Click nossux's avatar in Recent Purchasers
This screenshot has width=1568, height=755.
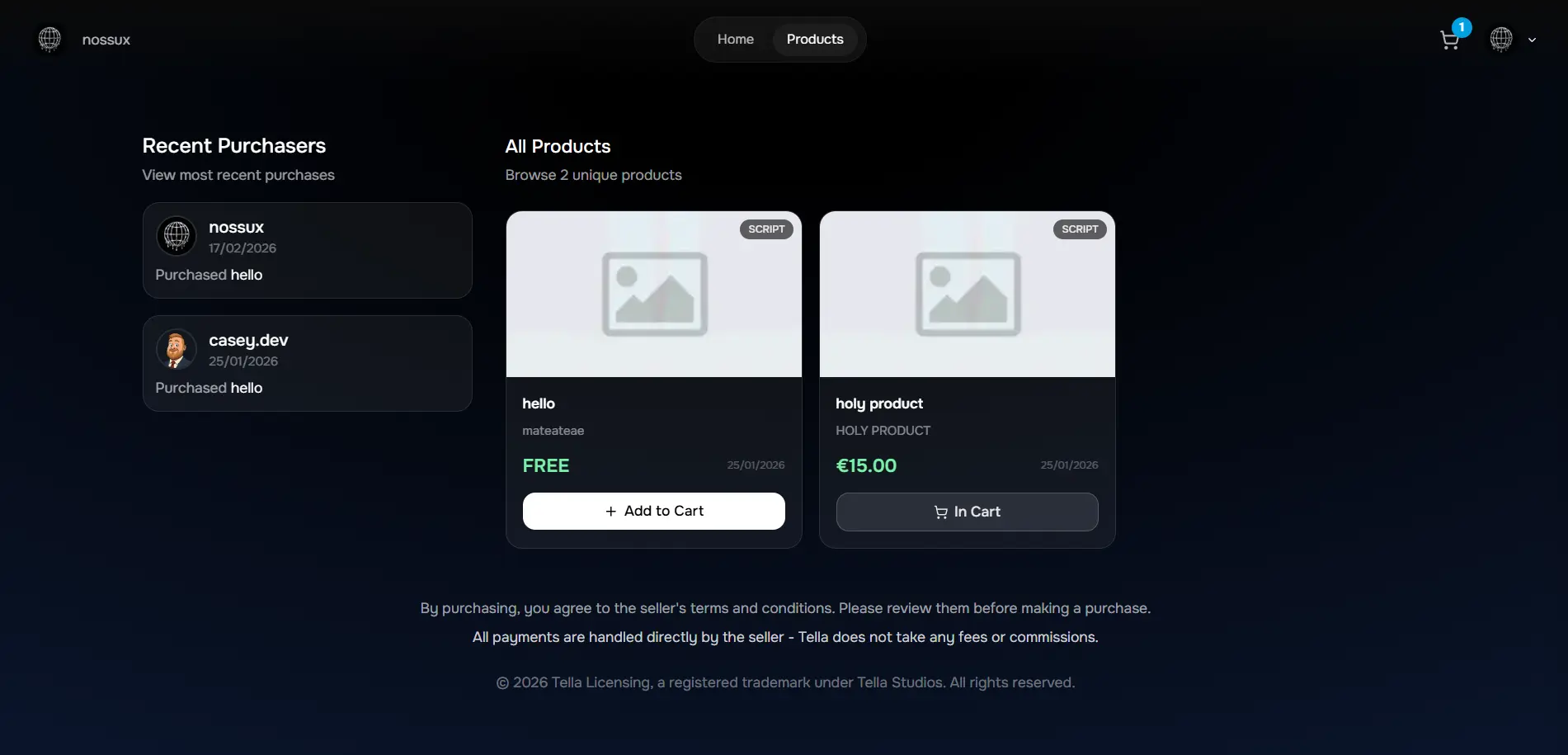pyautogui.click(x=176, y=236)
